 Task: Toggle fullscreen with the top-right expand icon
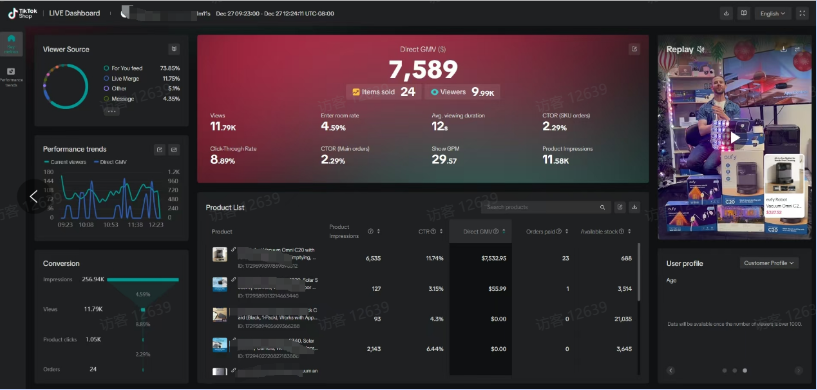[x=802, y=14]
